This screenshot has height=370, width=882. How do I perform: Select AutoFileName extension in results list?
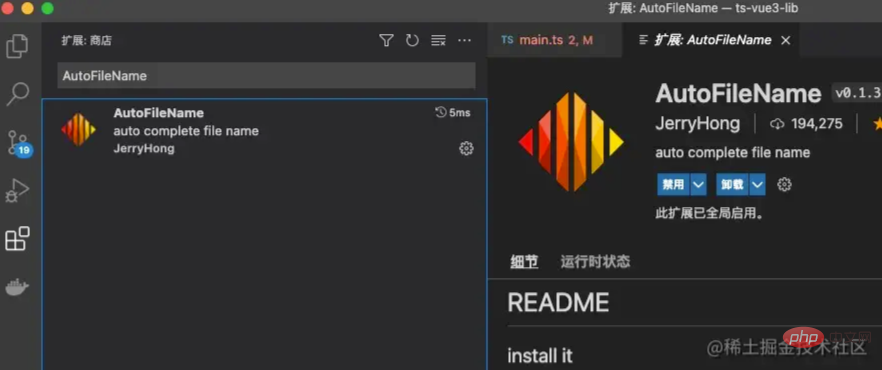[264, 130]
